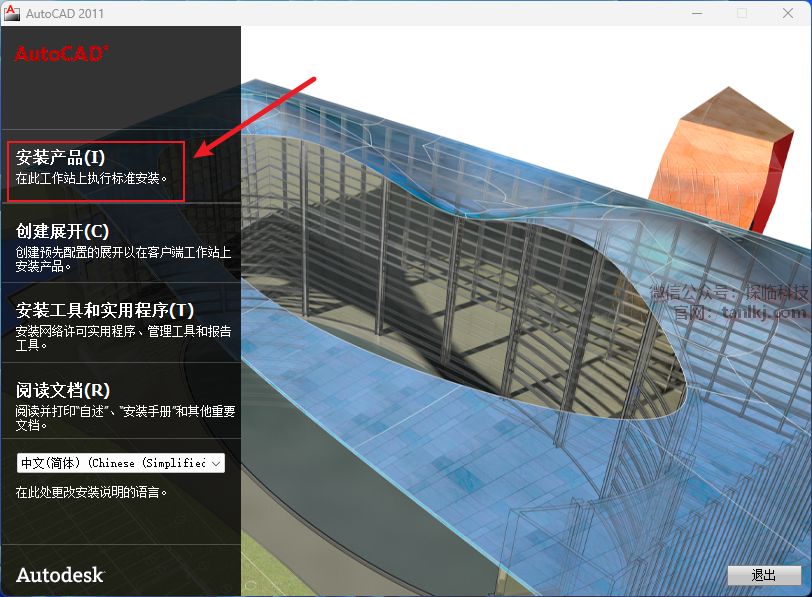The width and height of the screenshot is (812, 597).
Task: Open the 阅读文档(R) section
Action: pyautogui.click(x=63, y=390)
